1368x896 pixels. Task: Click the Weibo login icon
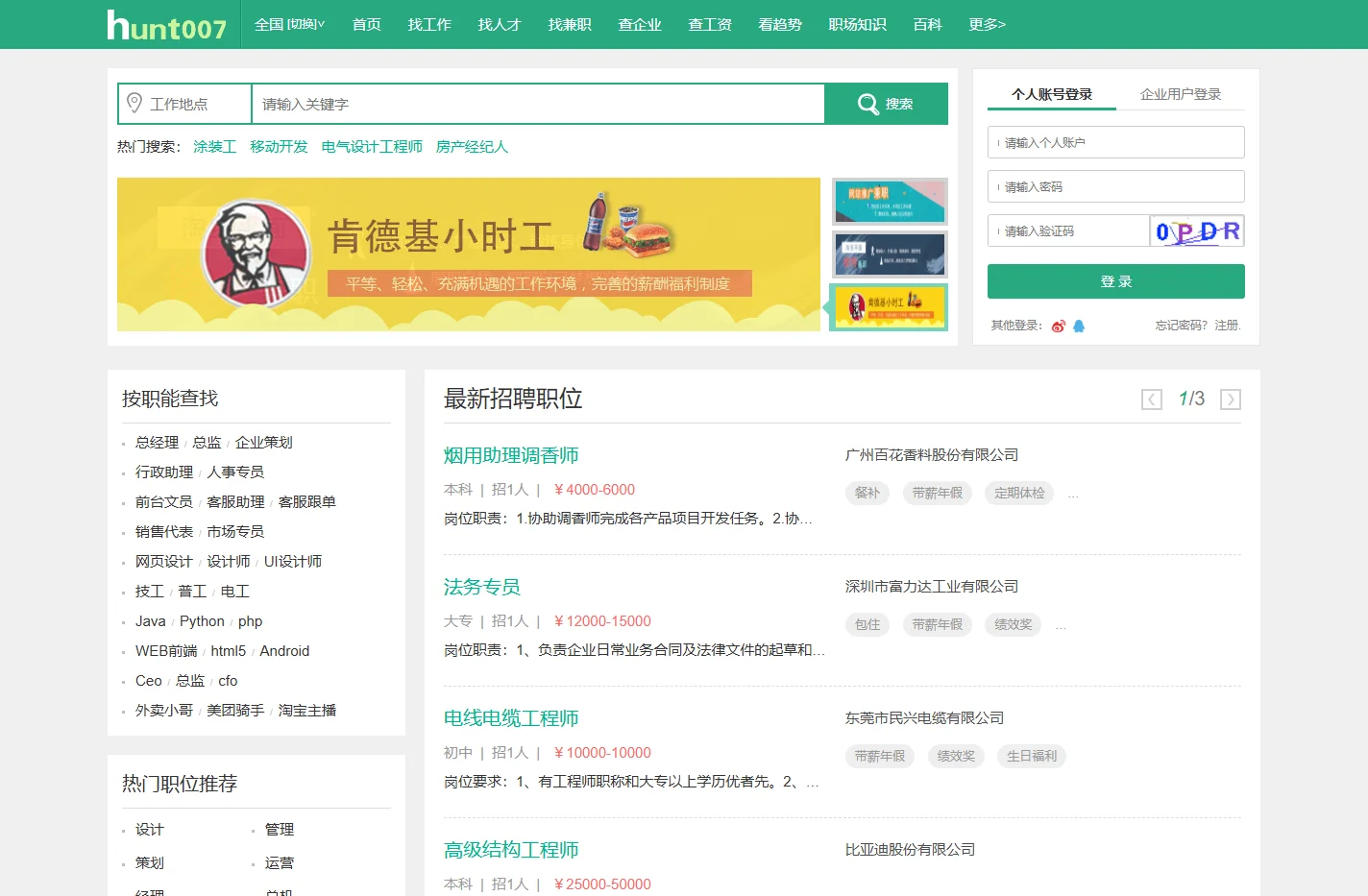[x=1058, y=326]
